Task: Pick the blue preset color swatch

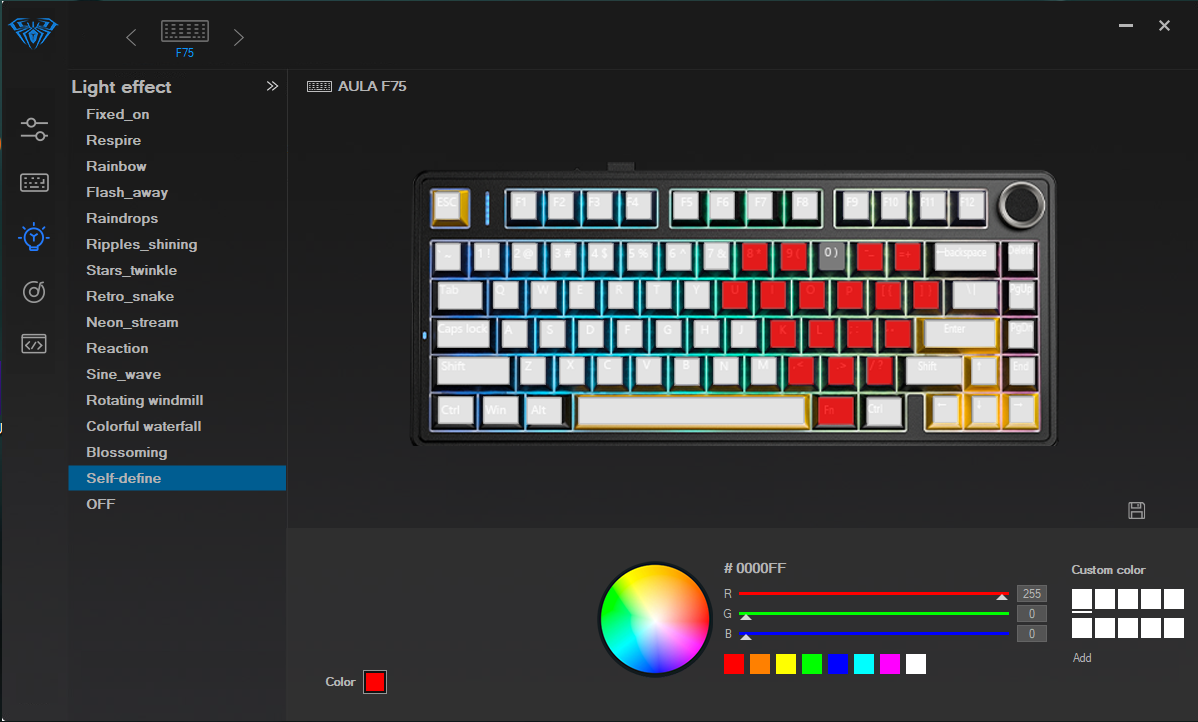Action: [x=837, y=664]
